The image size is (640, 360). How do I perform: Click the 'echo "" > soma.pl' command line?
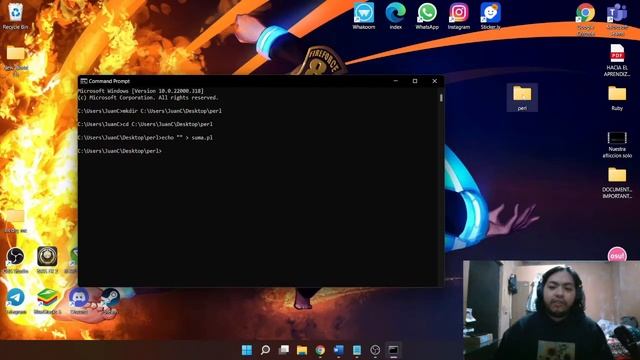click(x=145, y=138)
